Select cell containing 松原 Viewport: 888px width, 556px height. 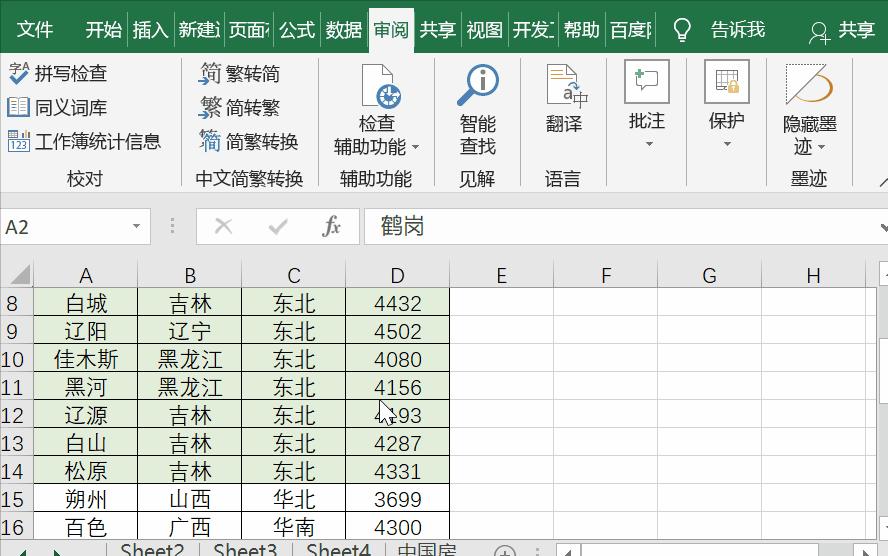pos(86,471)
